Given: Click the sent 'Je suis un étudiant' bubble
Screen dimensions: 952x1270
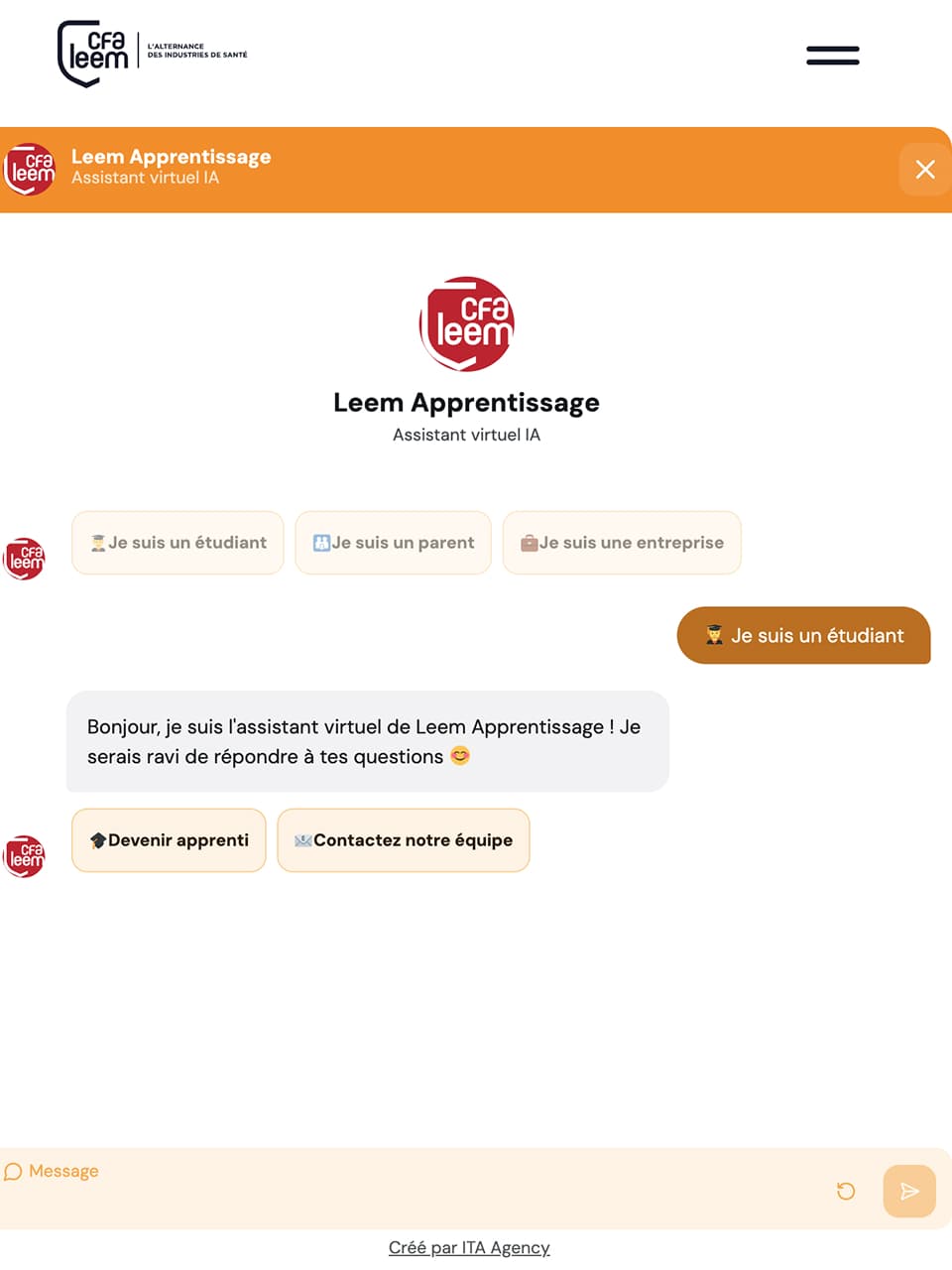Looking at the screenshot, I should (804, 635).
